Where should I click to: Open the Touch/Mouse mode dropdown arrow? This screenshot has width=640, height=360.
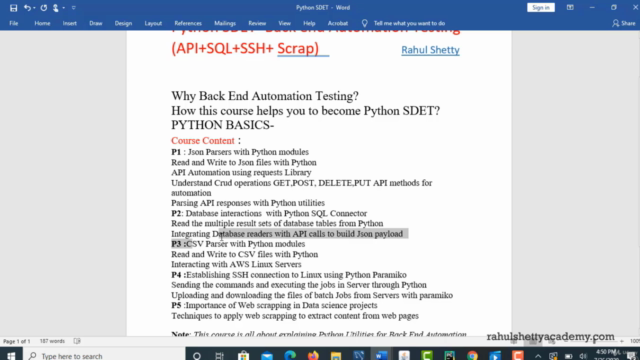(x=64, y=8)
